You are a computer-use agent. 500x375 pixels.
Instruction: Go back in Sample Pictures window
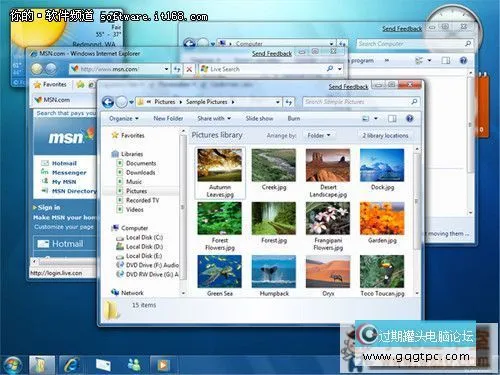point(108,102)
